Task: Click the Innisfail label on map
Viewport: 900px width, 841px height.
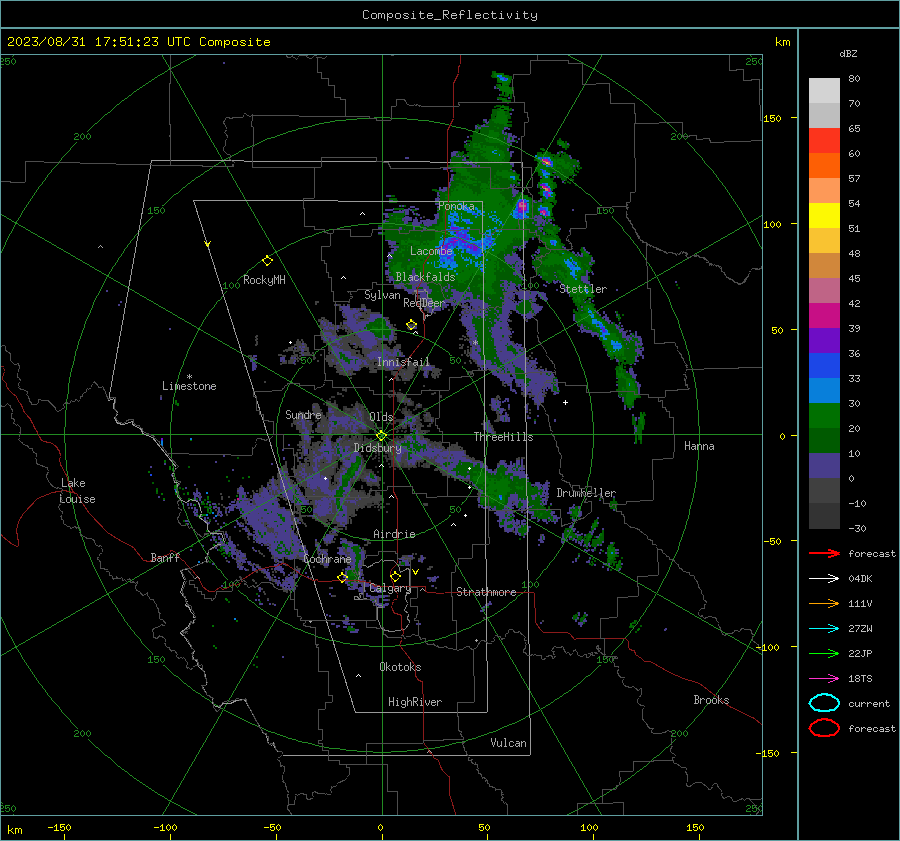Action: pos(403,362)
